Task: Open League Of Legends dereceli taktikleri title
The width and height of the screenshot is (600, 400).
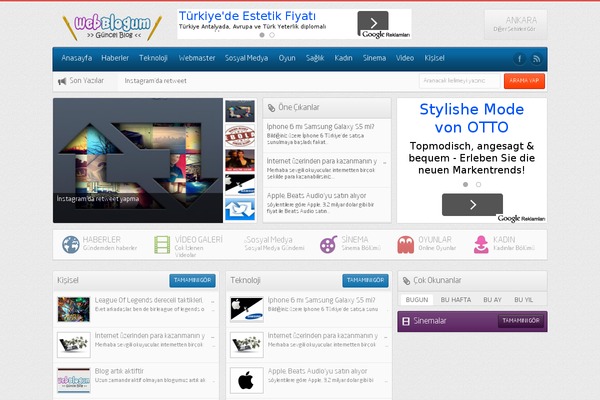Action: pyautogui.click(x=149, y=300)
